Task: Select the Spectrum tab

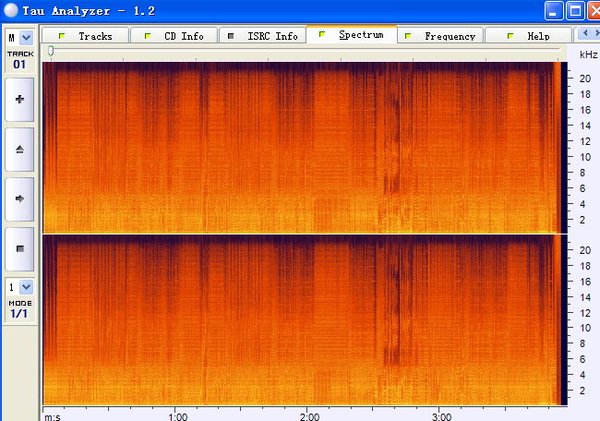Action: (352, 34)
